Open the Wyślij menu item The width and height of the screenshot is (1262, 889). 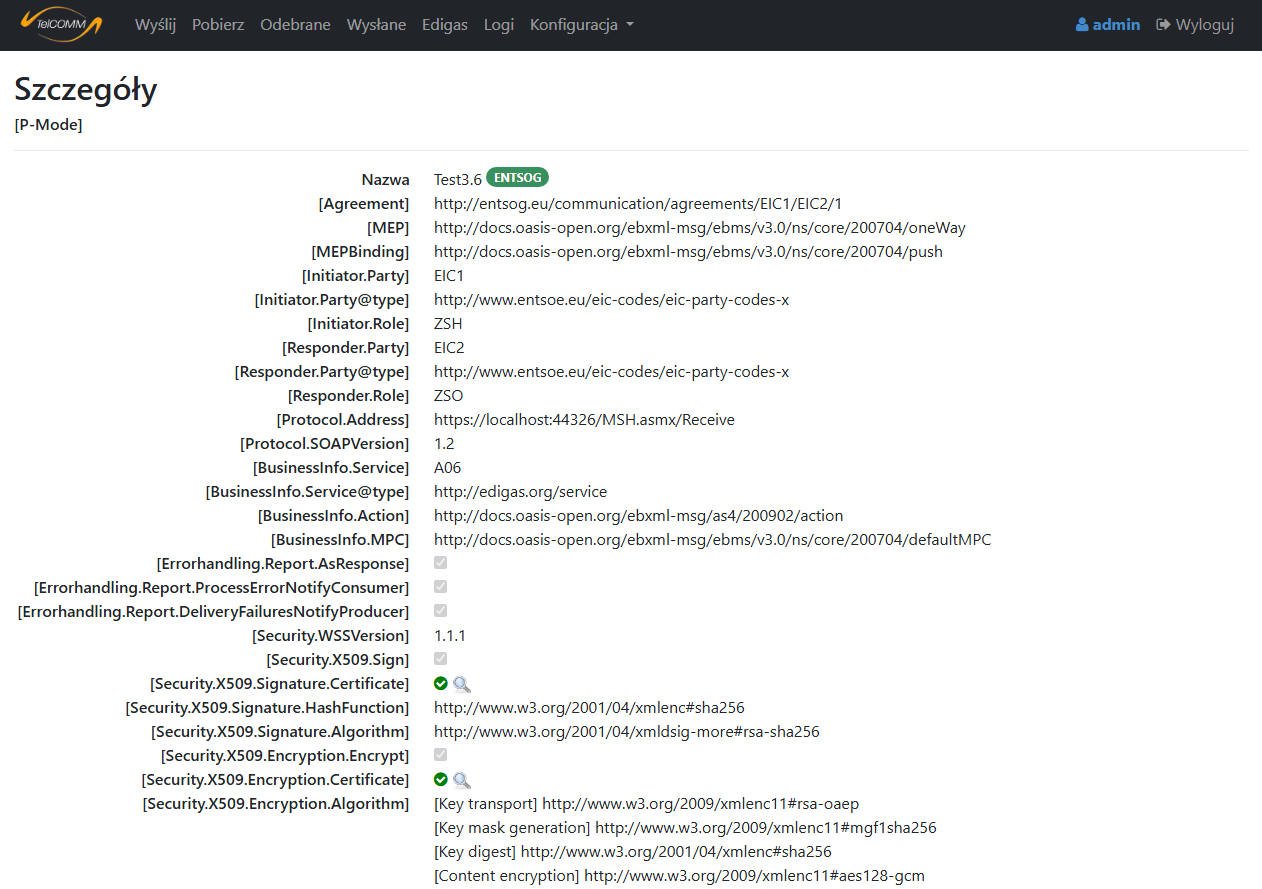coord(155,25)
